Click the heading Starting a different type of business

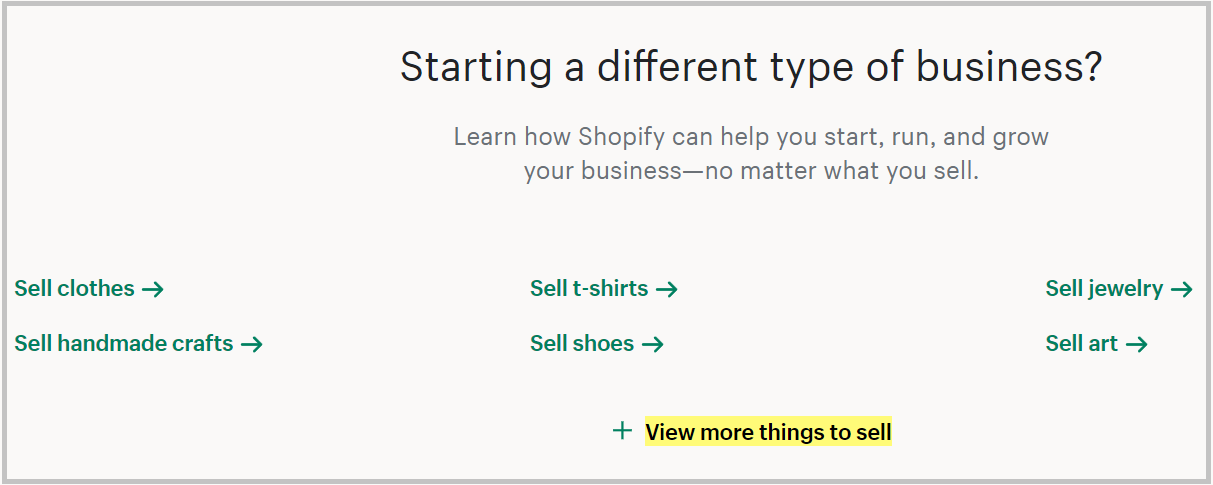pyautogui.click(x=750, y=67)
